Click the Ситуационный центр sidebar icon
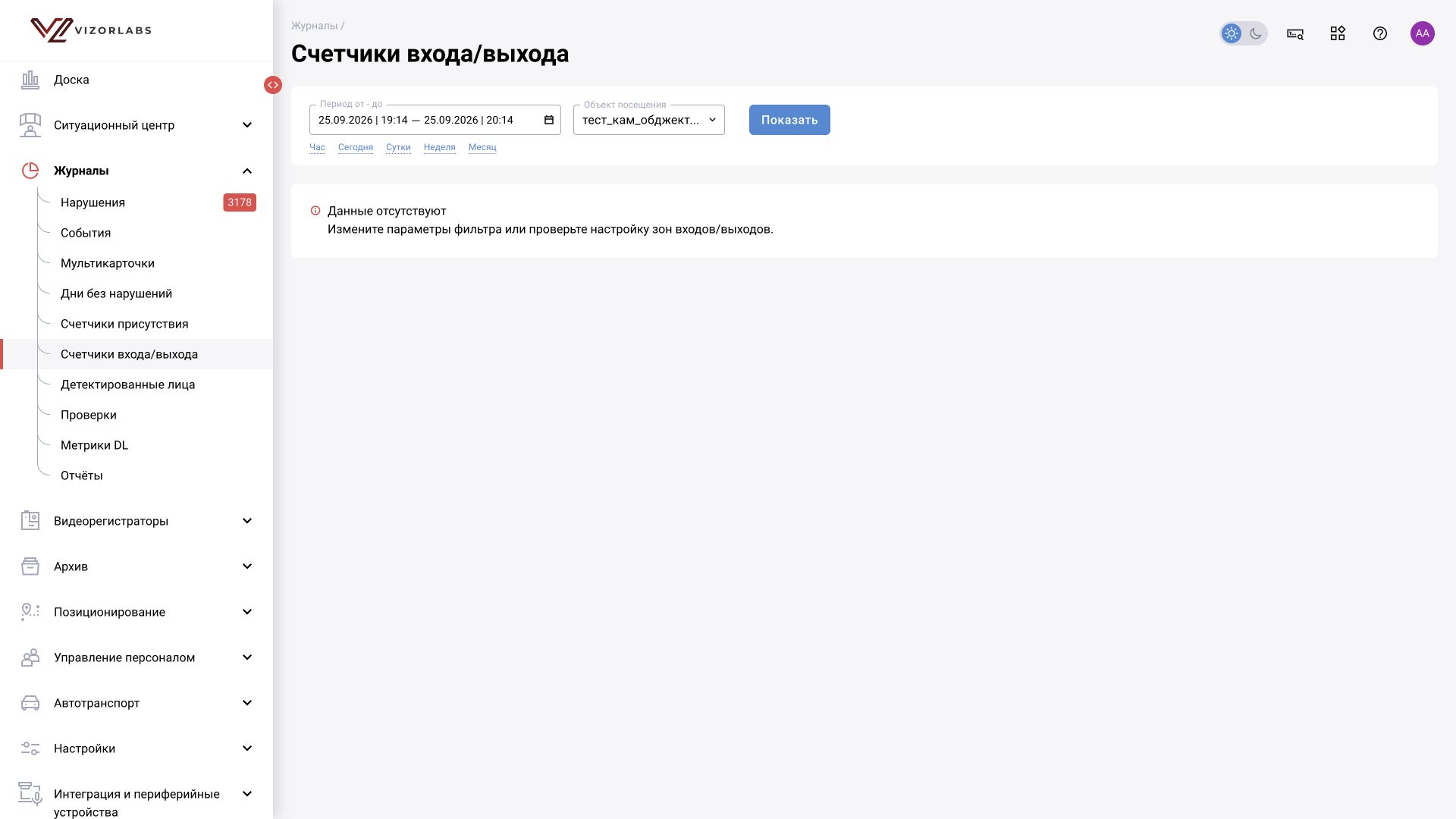 click(30, 125)
